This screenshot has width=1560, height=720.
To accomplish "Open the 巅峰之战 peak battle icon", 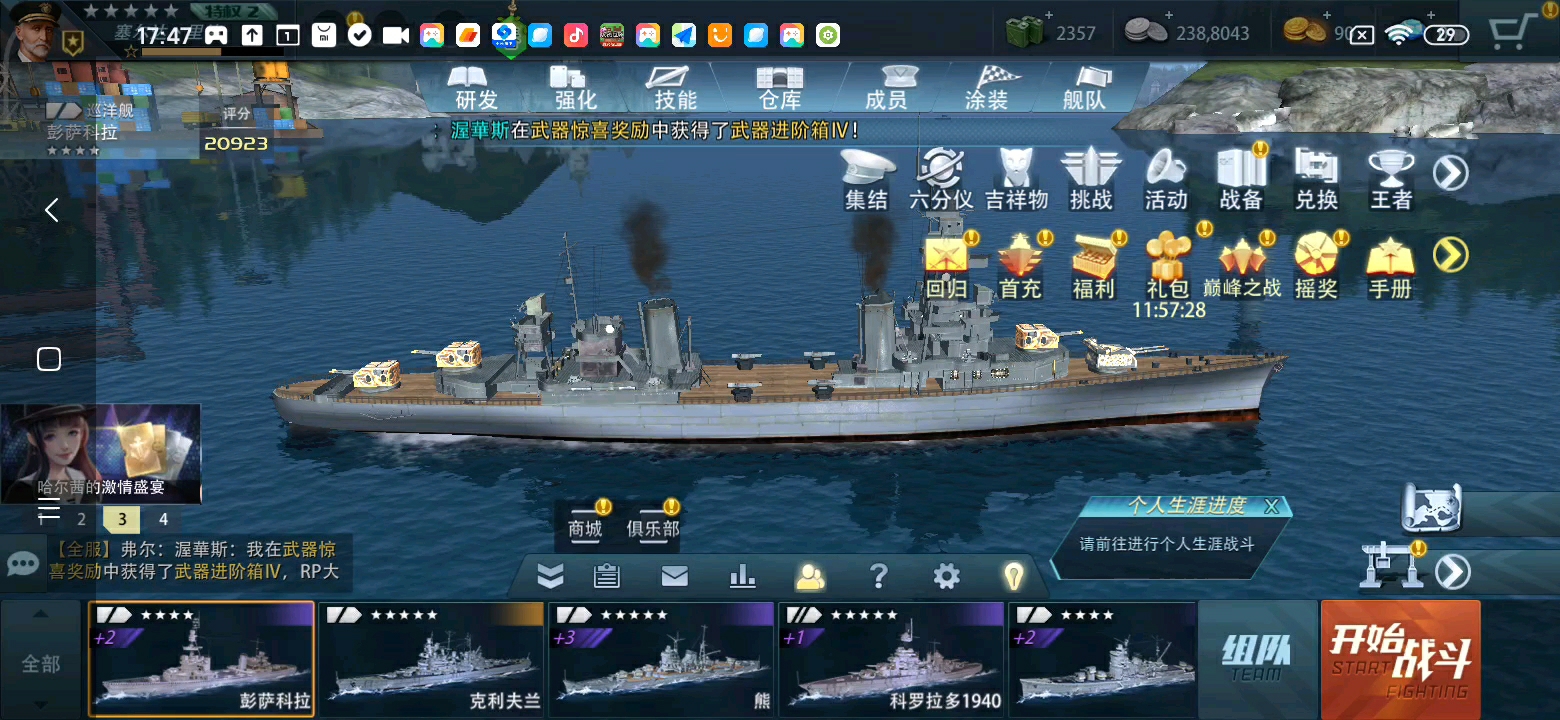I will (1243, 267).
